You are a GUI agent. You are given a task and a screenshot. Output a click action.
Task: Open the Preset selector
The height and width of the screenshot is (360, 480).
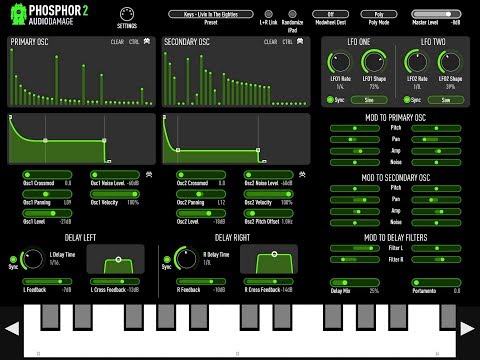(x=211, y=14)
